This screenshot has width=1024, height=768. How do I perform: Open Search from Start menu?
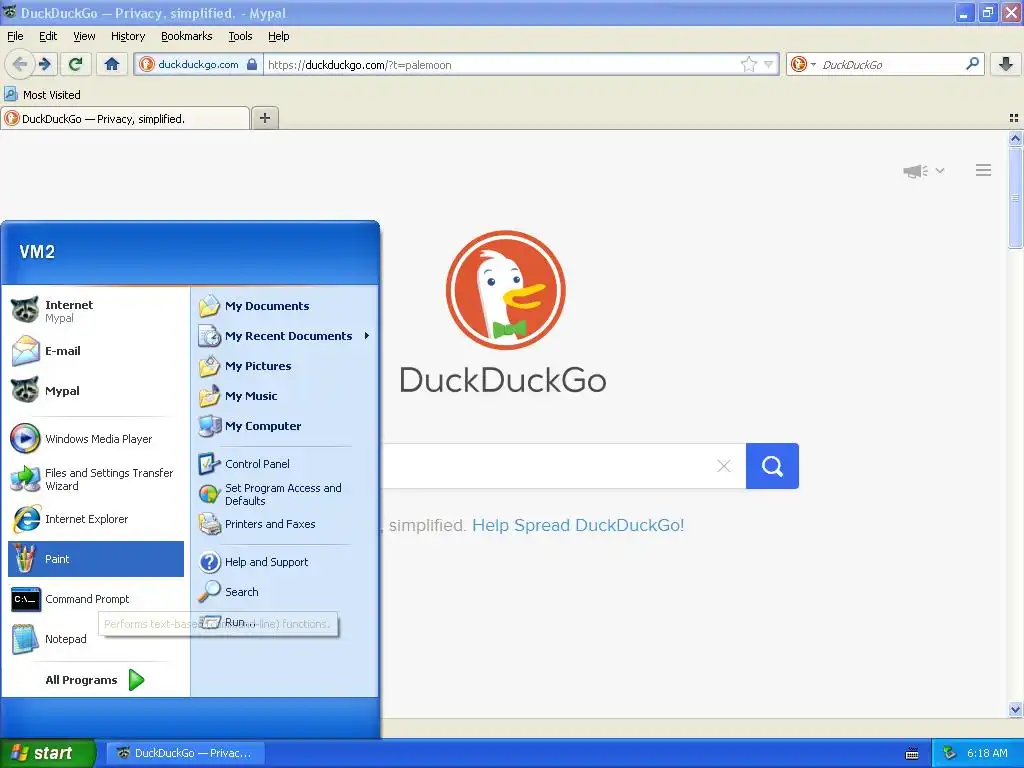click(284, 592)
